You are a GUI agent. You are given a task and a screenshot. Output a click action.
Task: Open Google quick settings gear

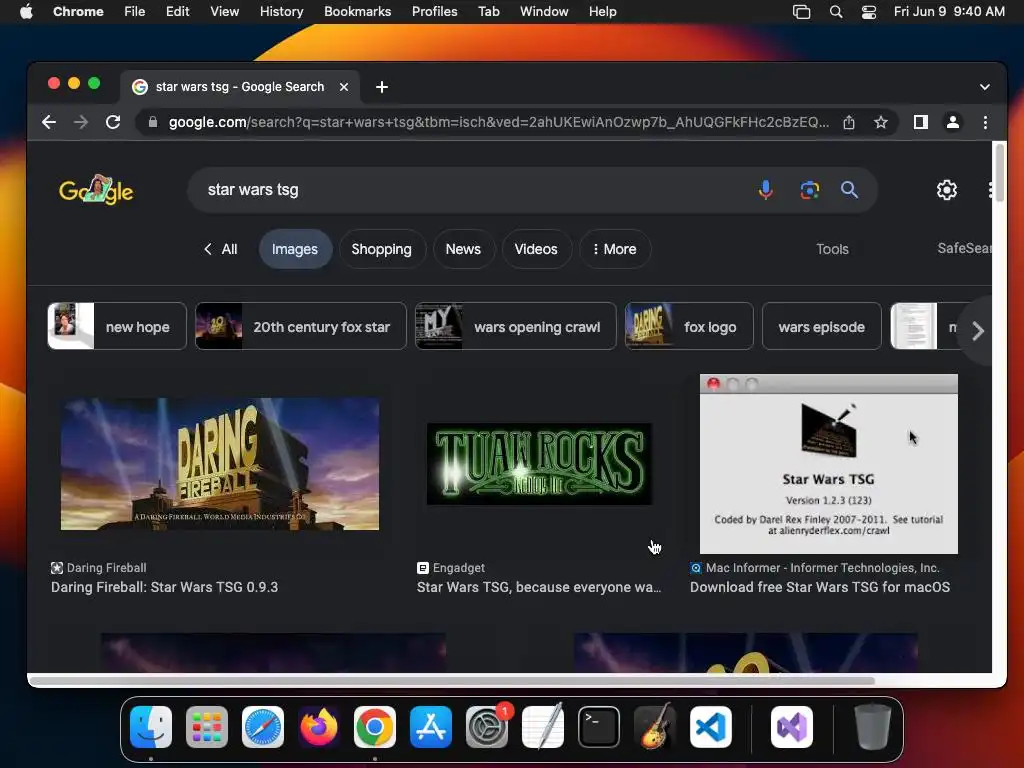tap(946, 190)
